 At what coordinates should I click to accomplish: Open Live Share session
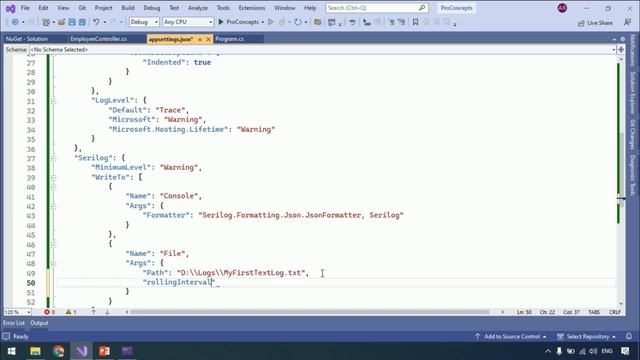pyautogui.click(x=595, y=23)
